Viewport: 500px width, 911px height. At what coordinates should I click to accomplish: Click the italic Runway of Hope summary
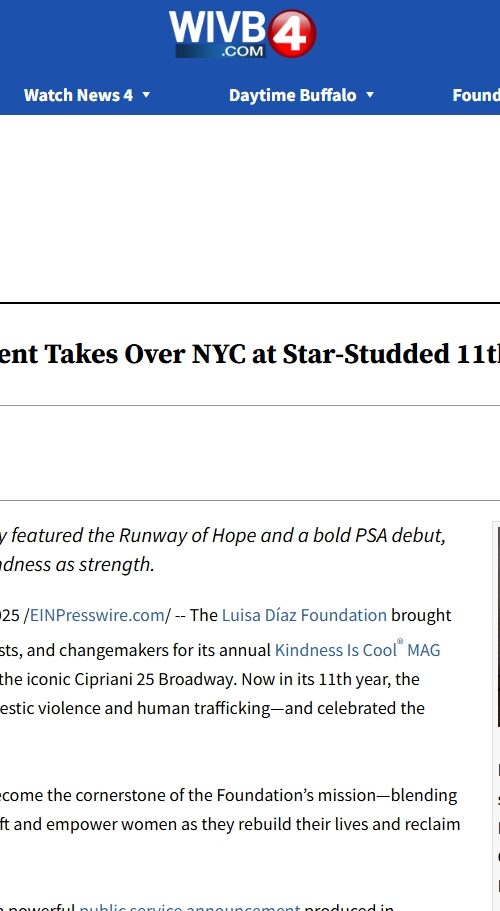click(x=223, y=550)
